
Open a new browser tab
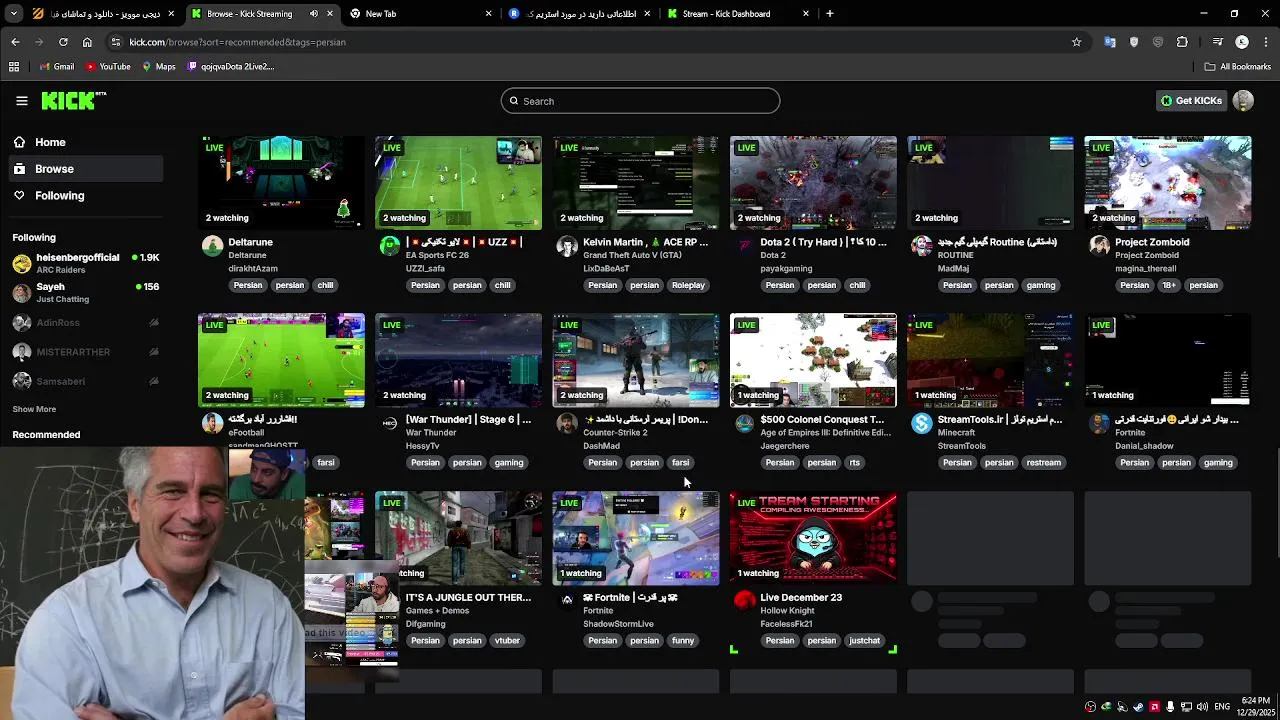click(830, 14)
